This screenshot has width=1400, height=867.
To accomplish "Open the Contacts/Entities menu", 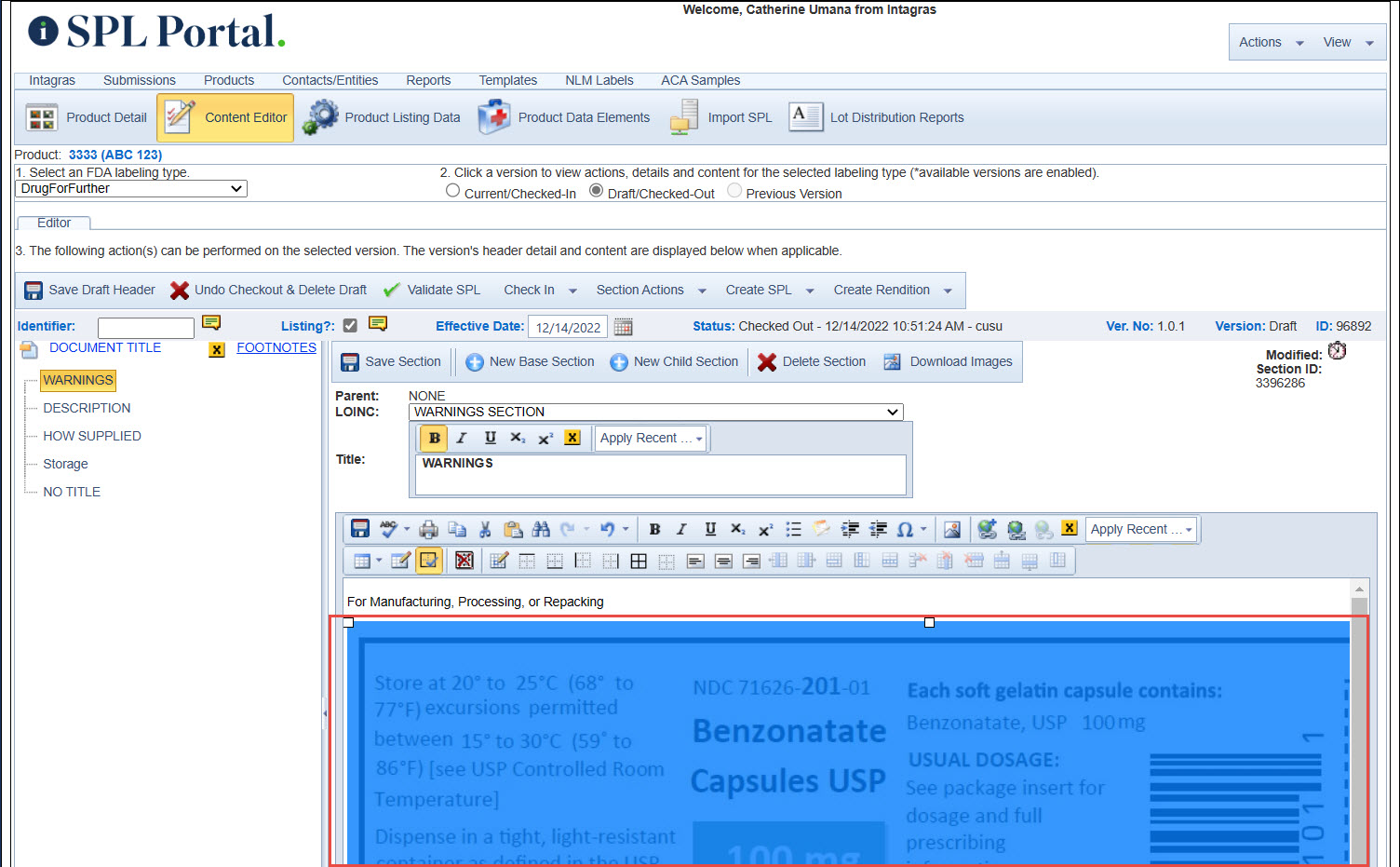I will (x=330, y=80).
